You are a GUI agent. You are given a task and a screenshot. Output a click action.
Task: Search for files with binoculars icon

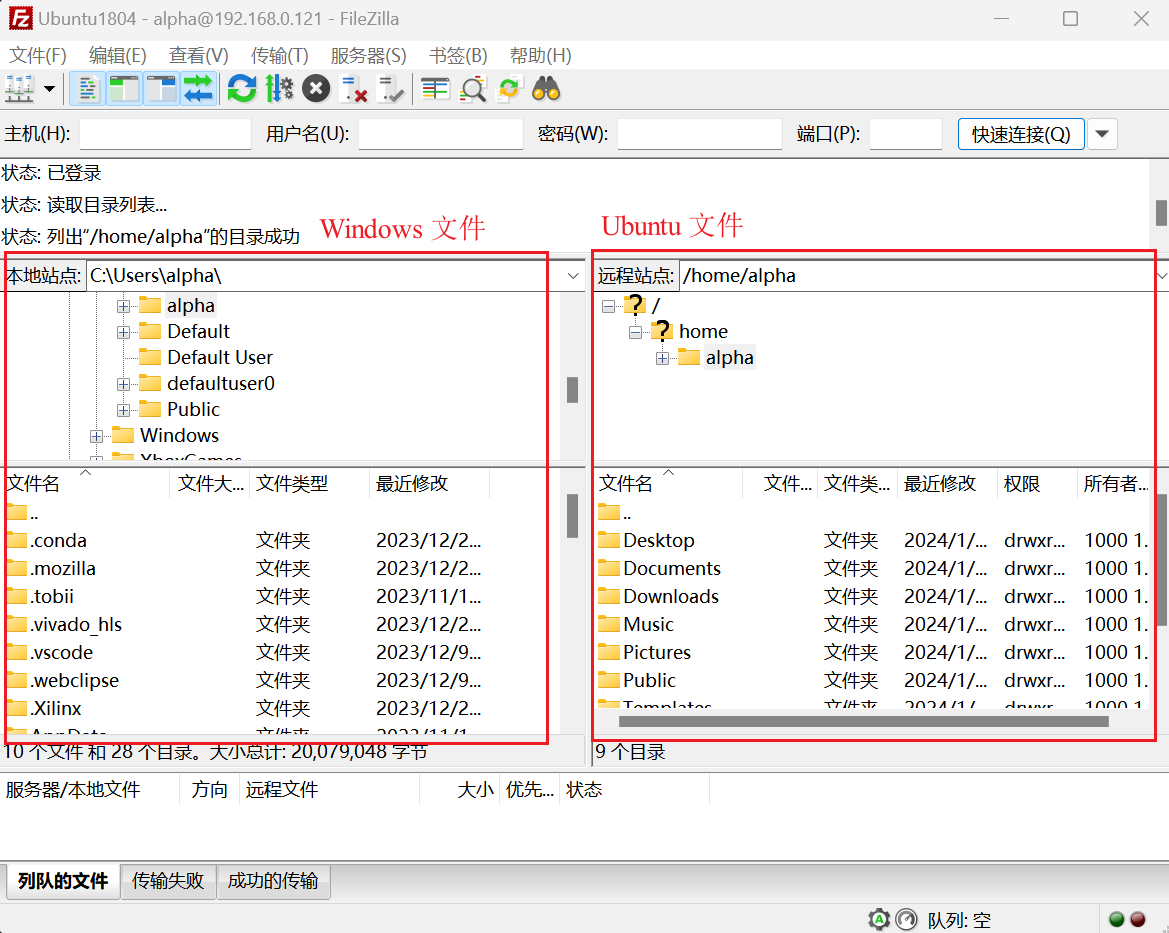pos(546,89)
